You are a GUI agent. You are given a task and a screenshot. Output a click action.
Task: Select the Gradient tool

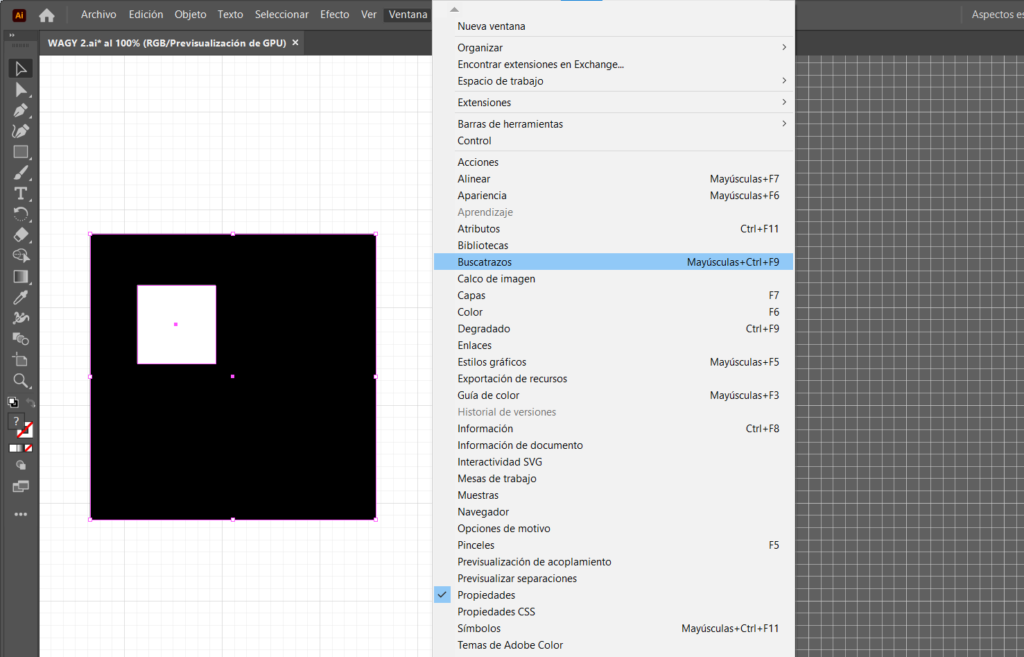[20, 276]
